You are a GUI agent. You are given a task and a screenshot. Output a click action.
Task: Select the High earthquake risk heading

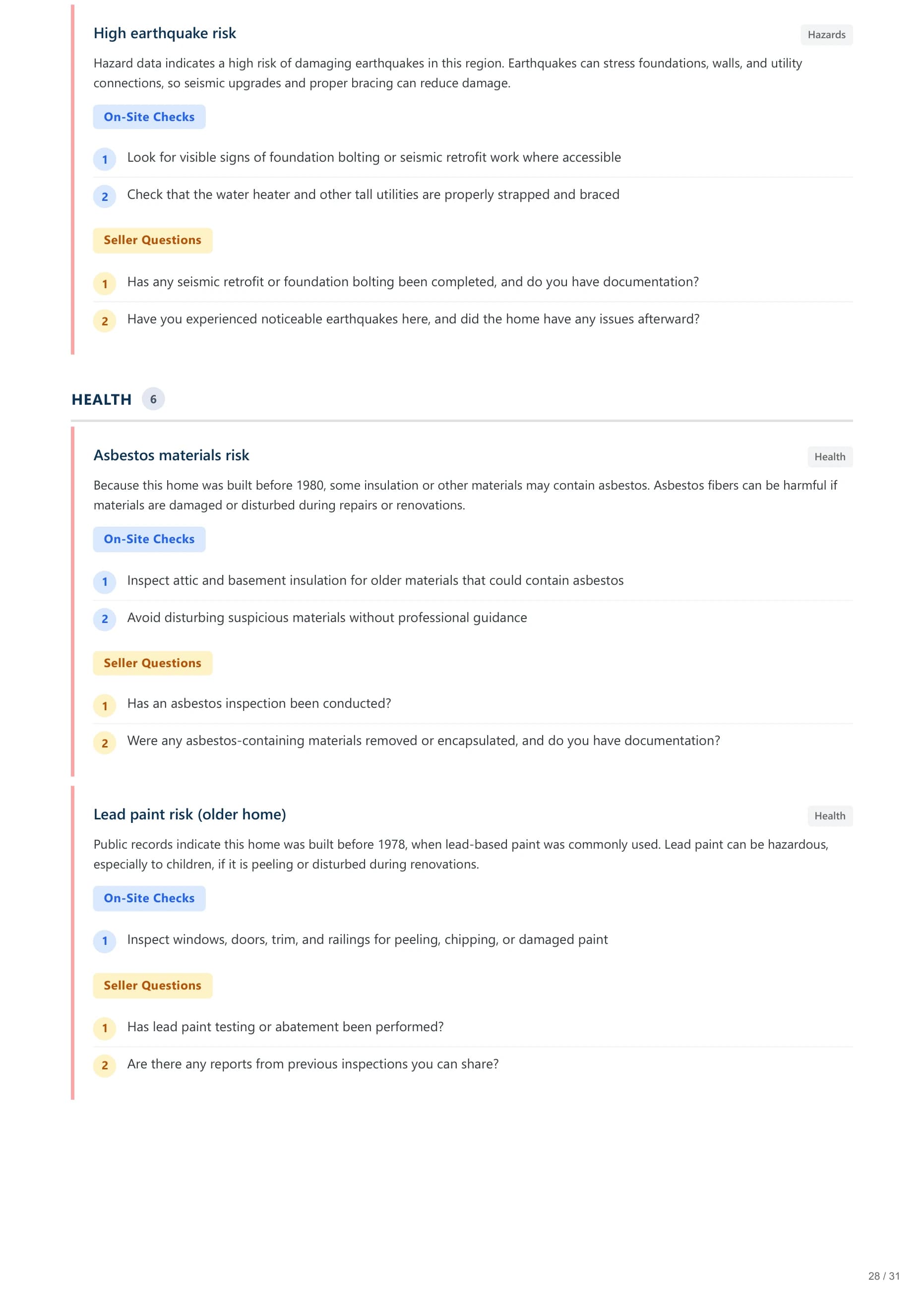point(165,33)
